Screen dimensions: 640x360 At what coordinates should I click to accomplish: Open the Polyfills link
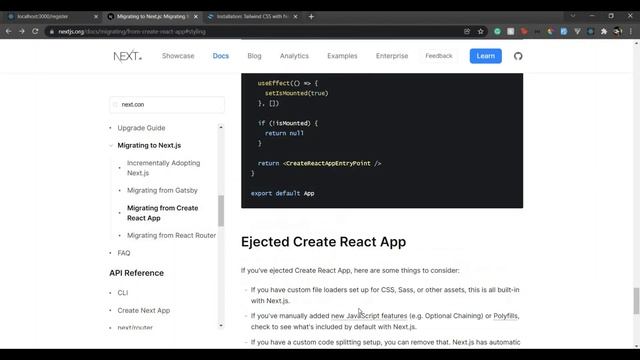point(505,316)
